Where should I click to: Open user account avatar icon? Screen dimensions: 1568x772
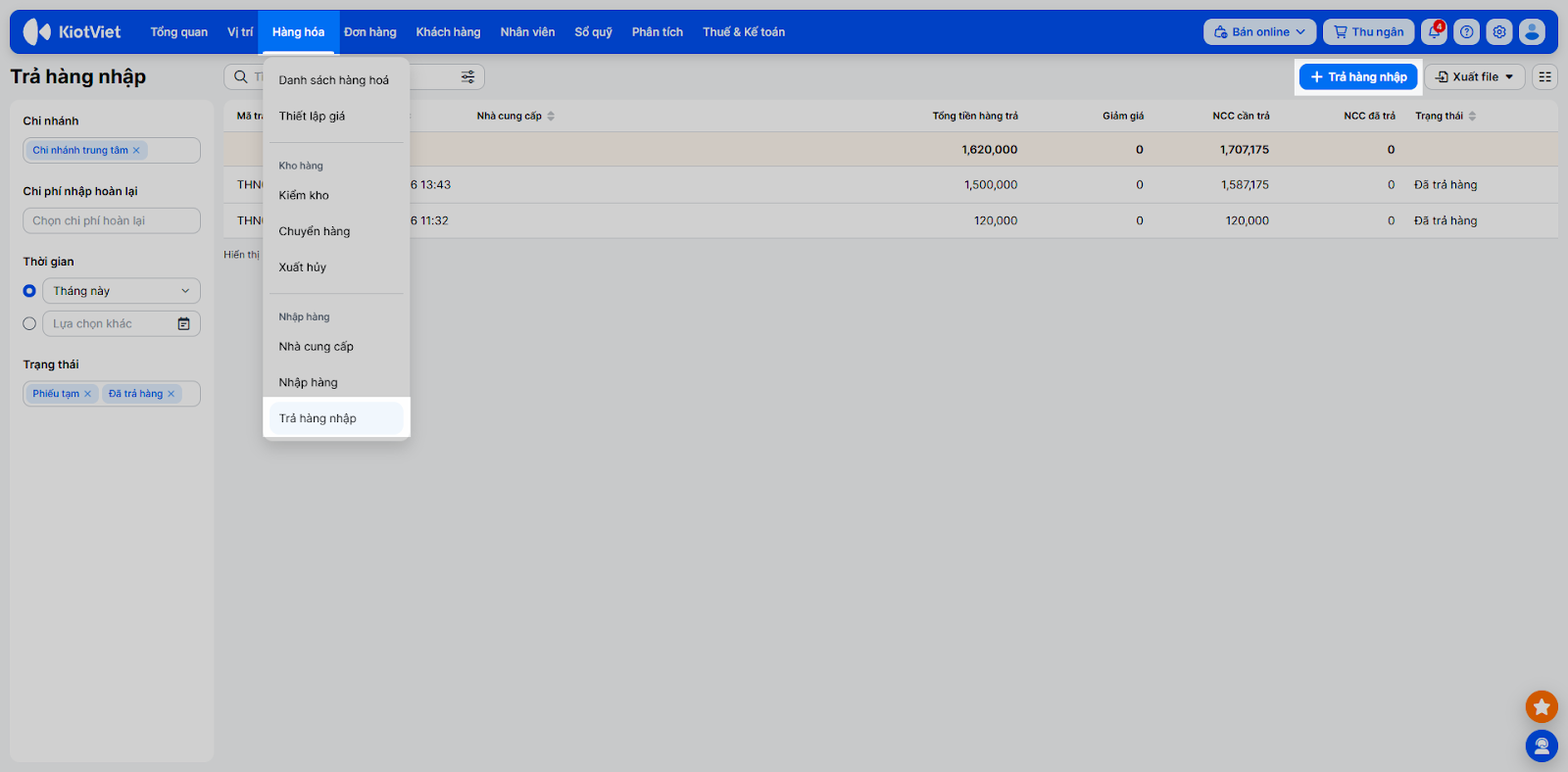click(x=1532, y=31)
